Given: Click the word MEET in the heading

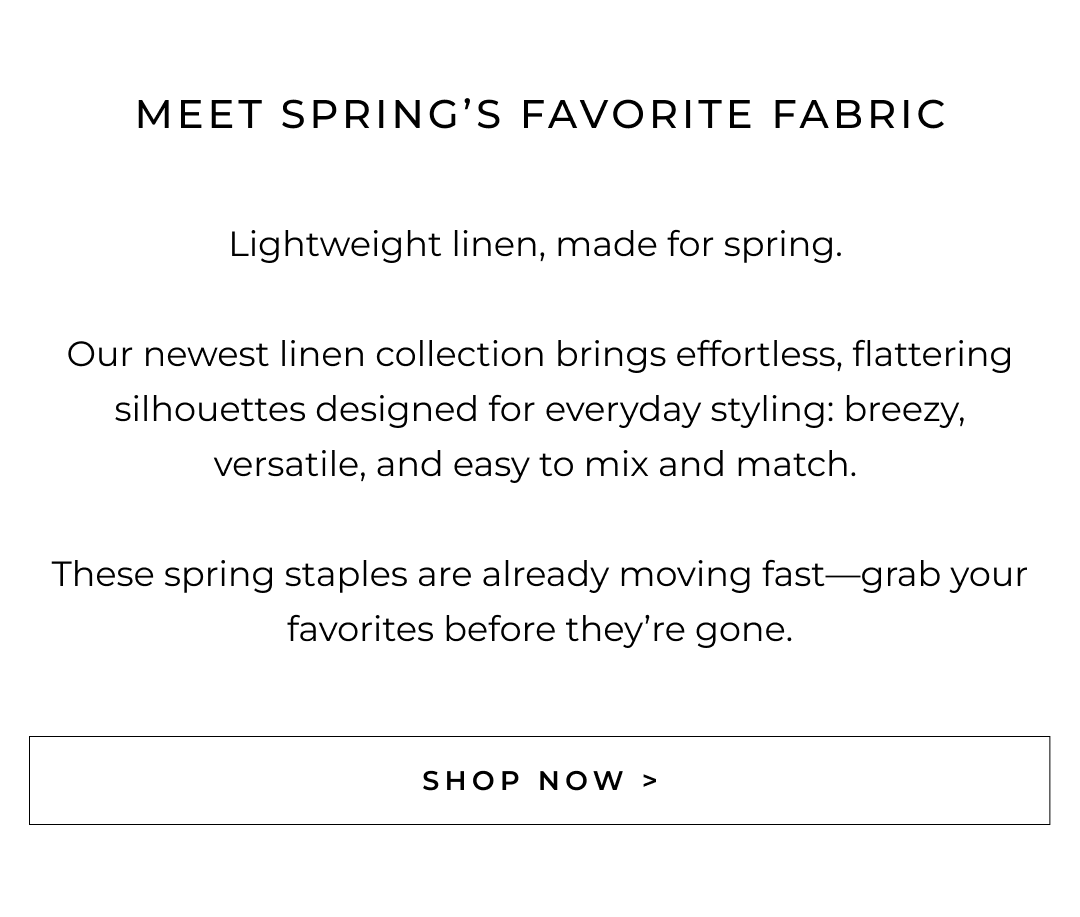Looking at the screenshot, I should click(x=199, y=115).
